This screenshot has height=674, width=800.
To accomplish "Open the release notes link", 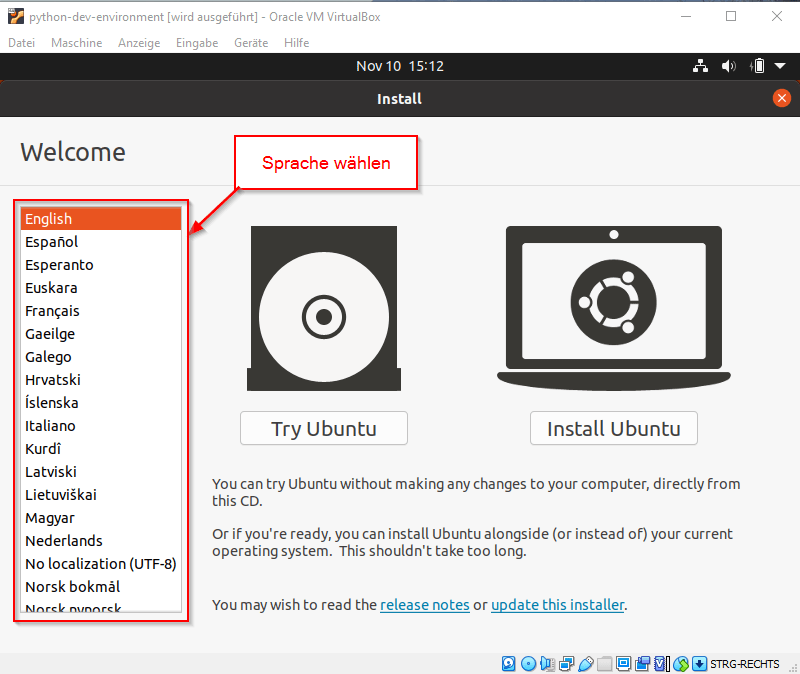I will click(x=424, y=605).
